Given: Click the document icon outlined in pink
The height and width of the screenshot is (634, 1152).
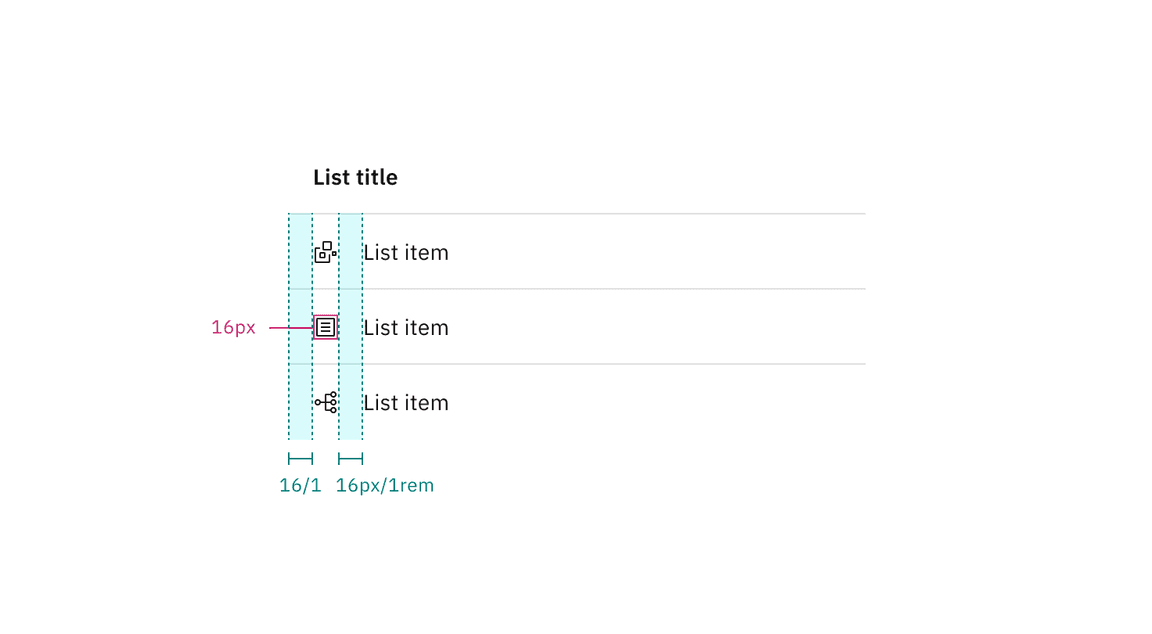Looking at the screenshot, I should [x=325, y=327].
